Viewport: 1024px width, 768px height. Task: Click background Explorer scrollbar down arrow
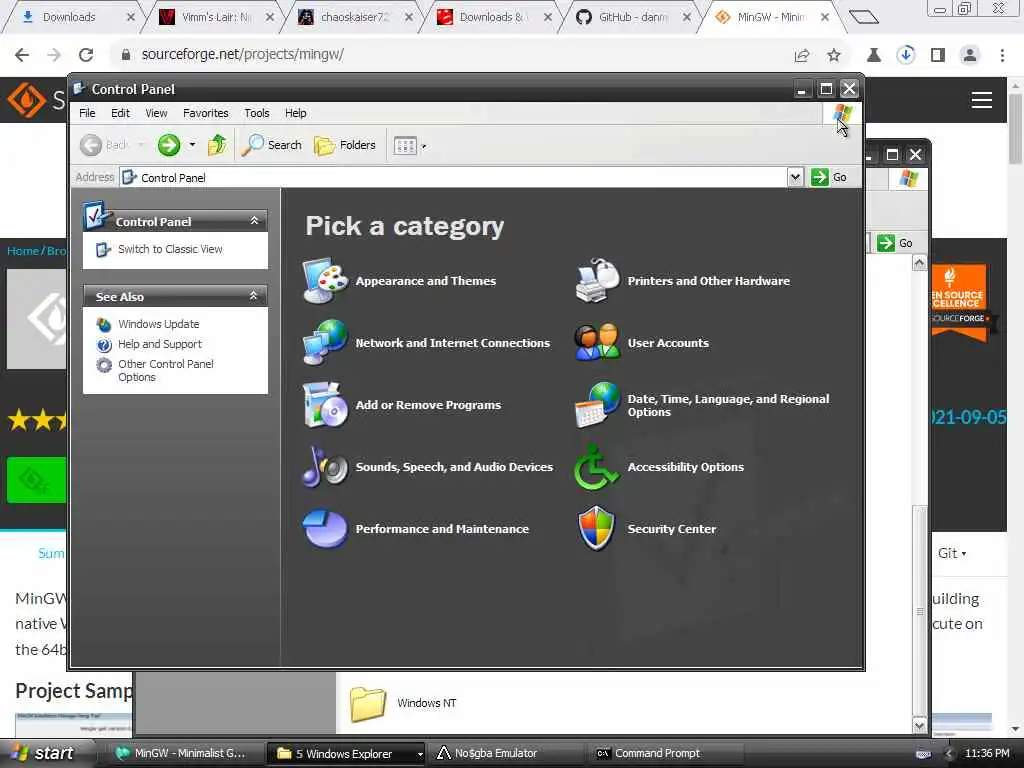tap(920, 725)
